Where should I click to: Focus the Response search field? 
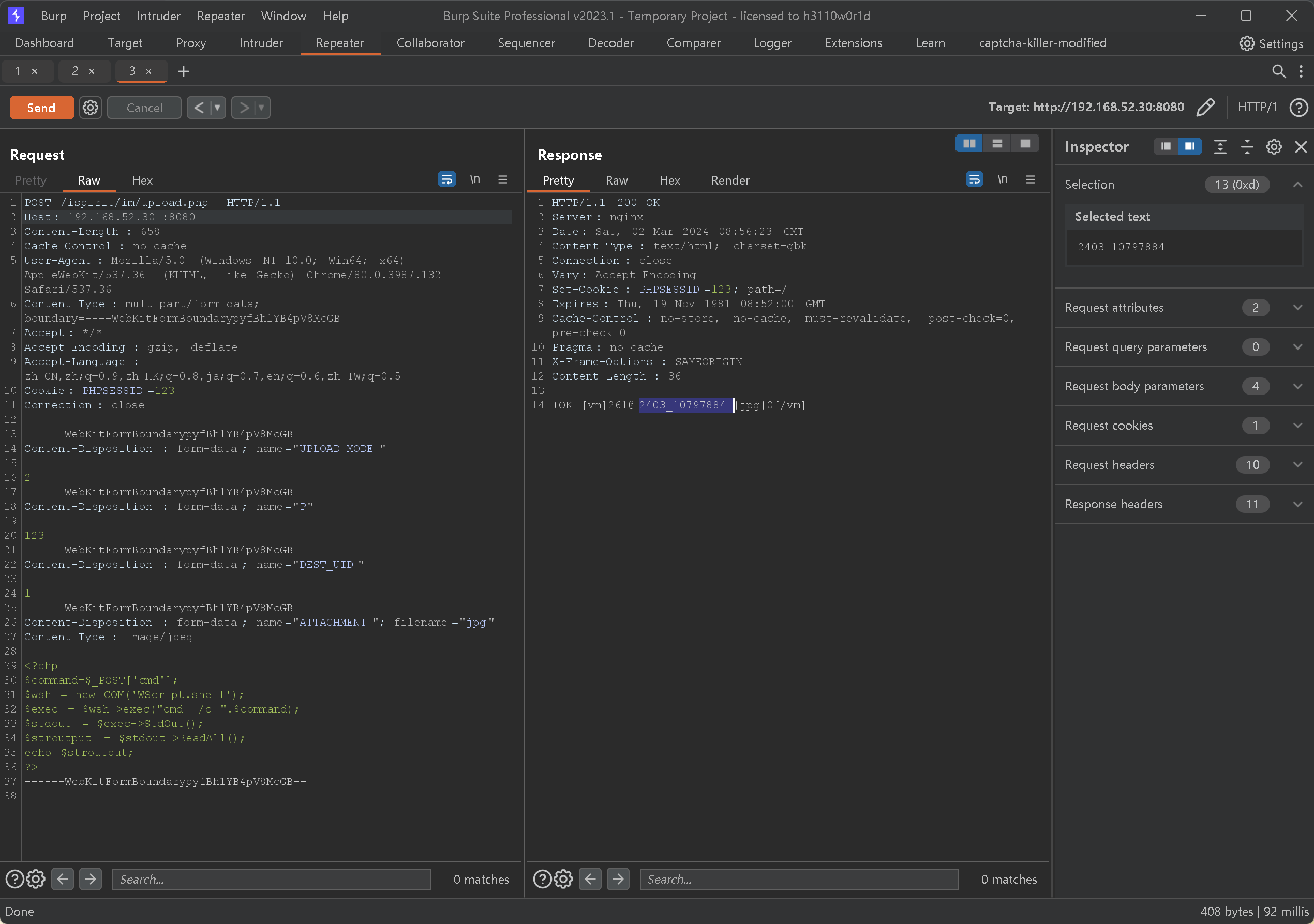click(x=799, y=879)
